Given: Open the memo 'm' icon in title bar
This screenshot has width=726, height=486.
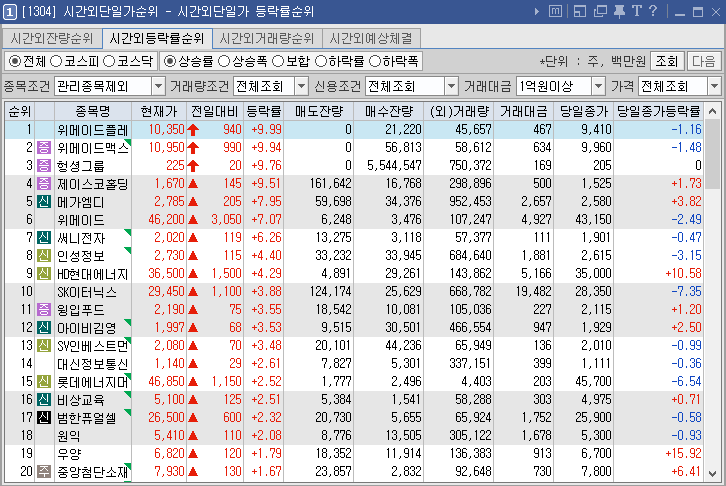Looking at the screenshot, I should pos(555,11).
